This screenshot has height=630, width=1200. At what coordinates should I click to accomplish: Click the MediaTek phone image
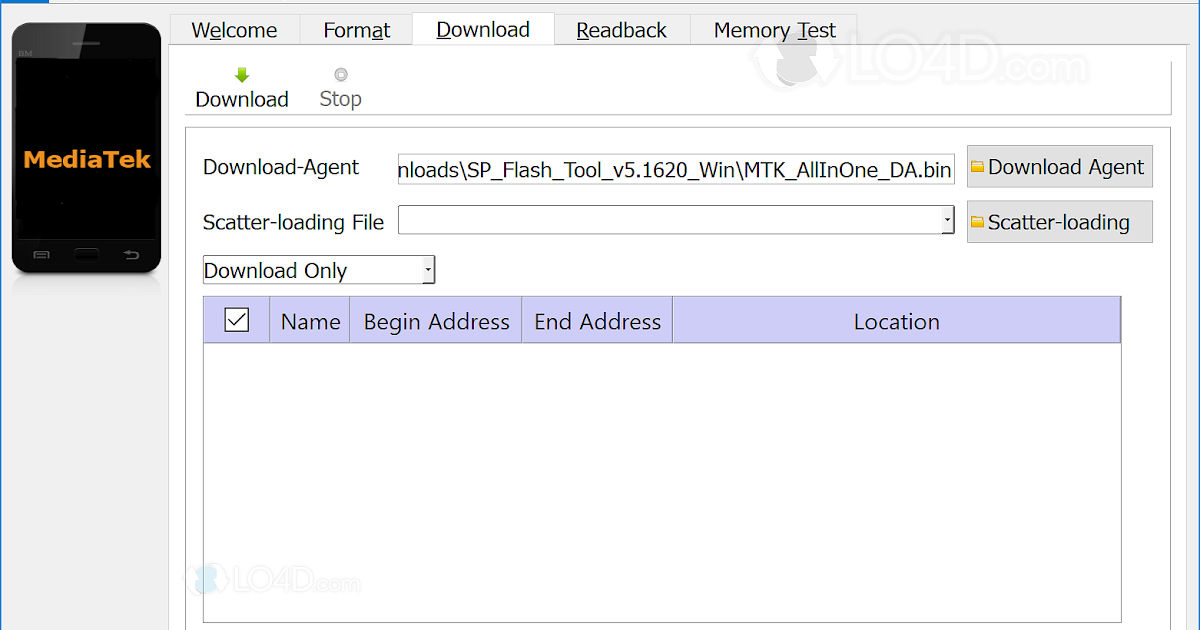(87, 148)
